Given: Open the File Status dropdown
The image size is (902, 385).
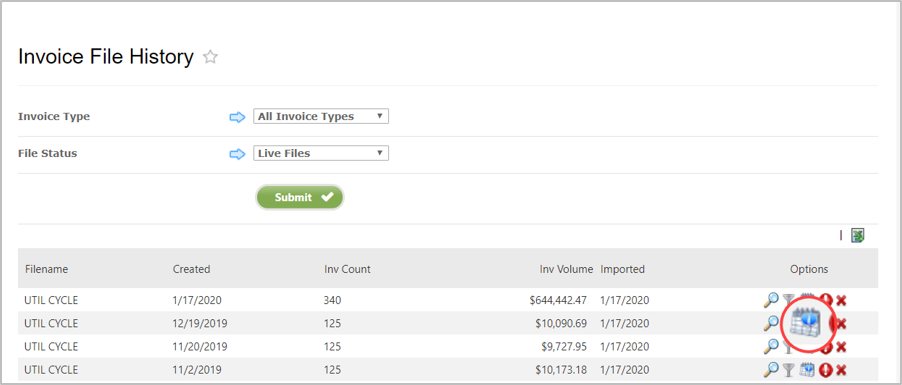Looking at the screenshot, I should pyautogui.click(x=321, y=154).
